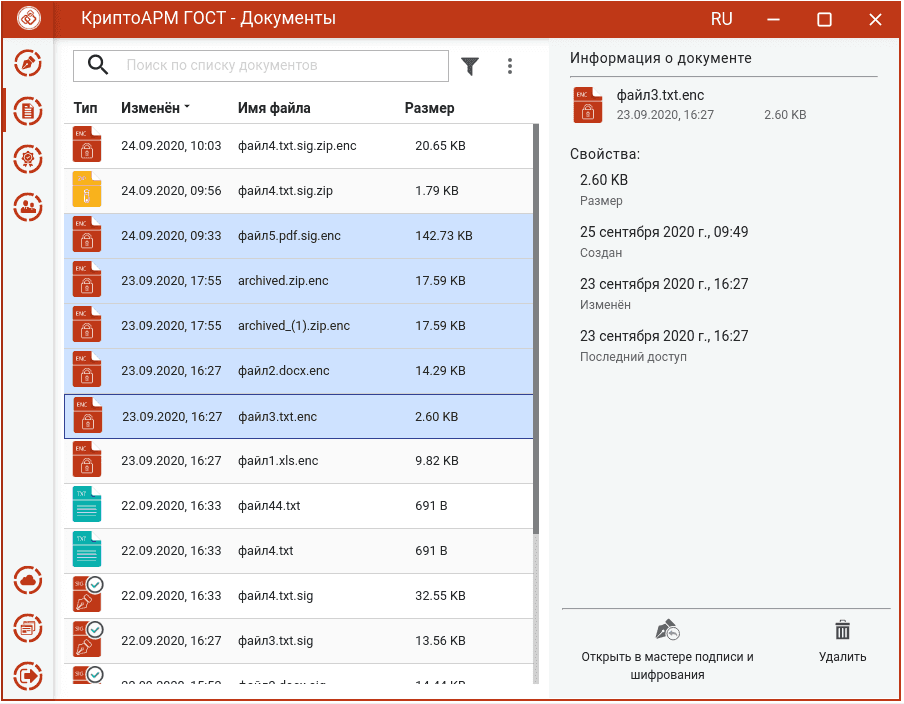
Task: Open the certificates sidebar icon
Action: (28, 159)
